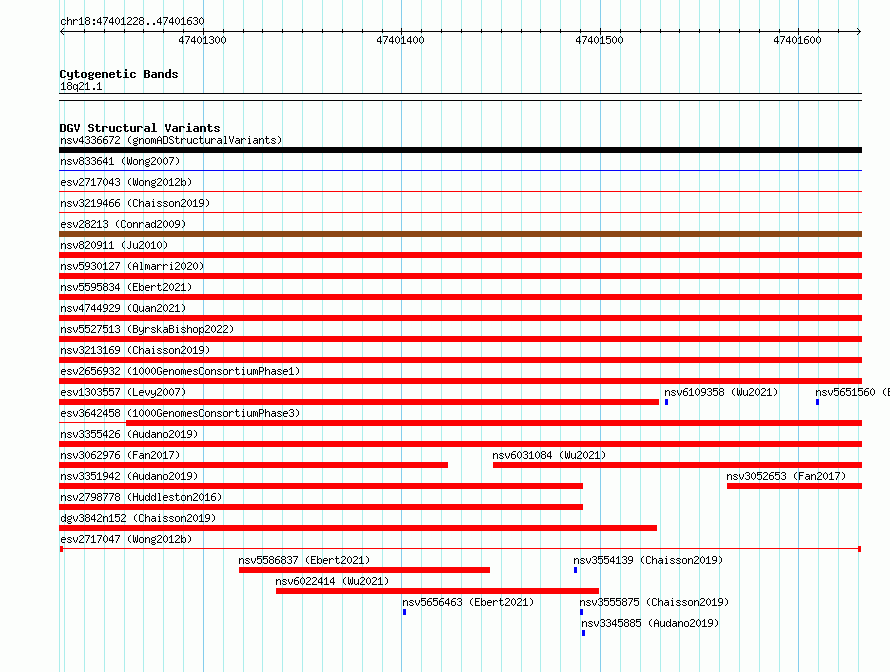Open variant nsv4744929 (Quan2021)
Screen dimensions: 890x672
point(123,308)
